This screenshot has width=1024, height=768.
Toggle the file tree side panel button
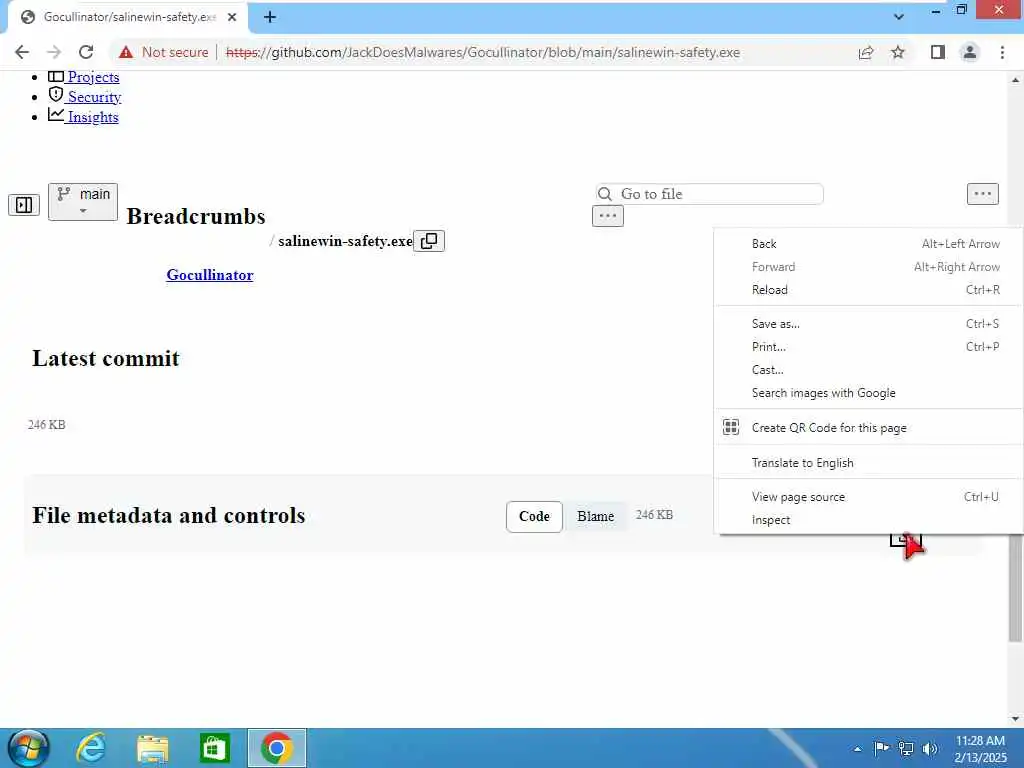click(24, 205)
